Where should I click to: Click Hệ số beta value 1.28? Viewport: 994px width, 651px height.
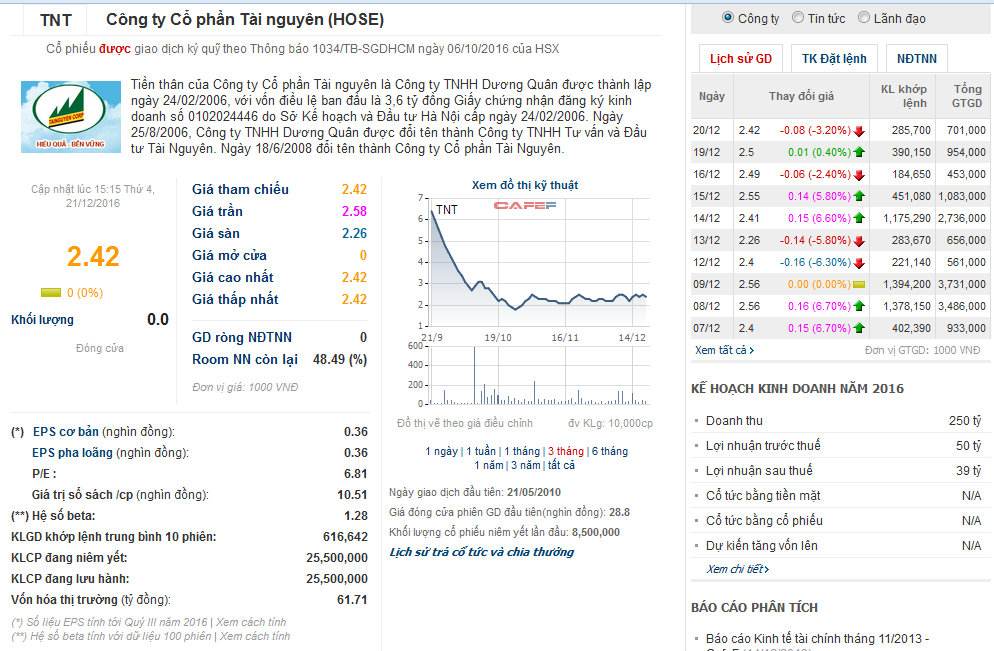tap(356, 516)
